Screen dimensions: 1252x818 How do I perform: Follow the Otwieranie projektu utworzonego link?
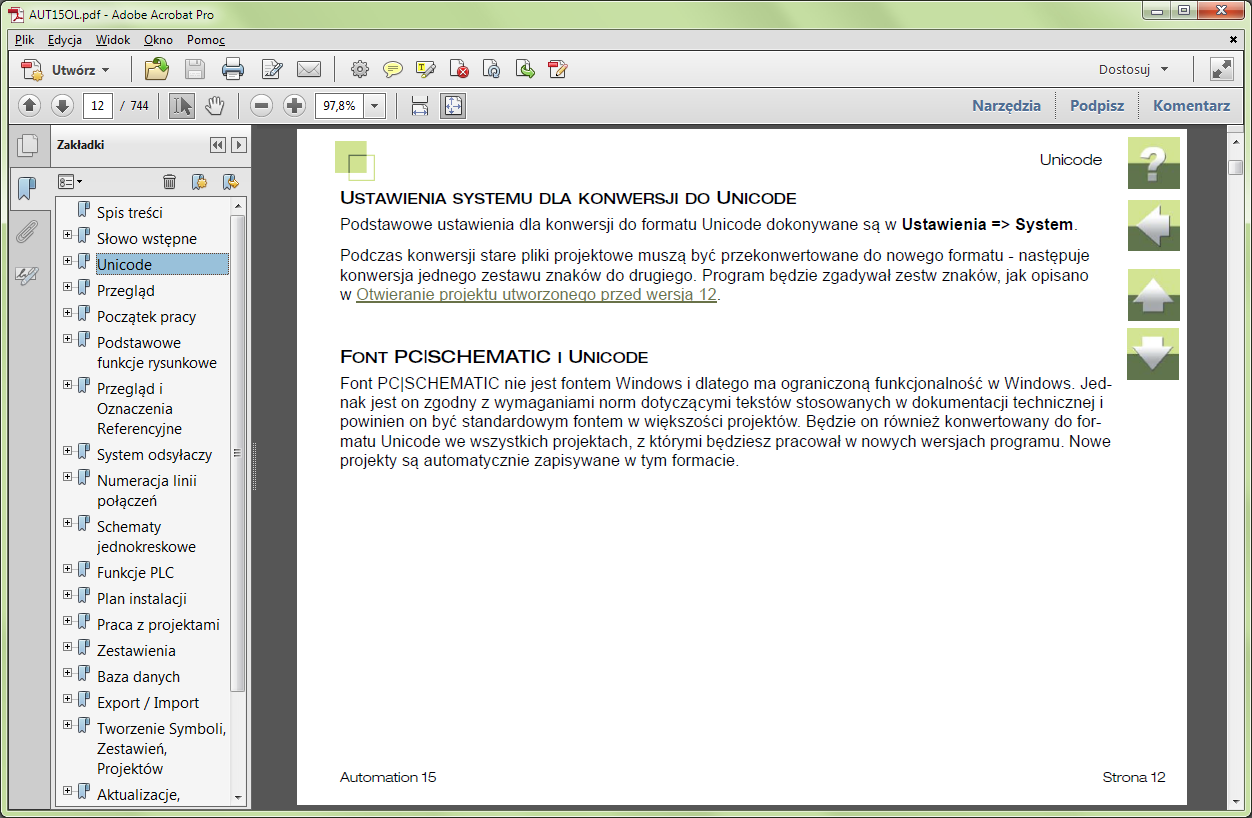click(x=536, y=294)
